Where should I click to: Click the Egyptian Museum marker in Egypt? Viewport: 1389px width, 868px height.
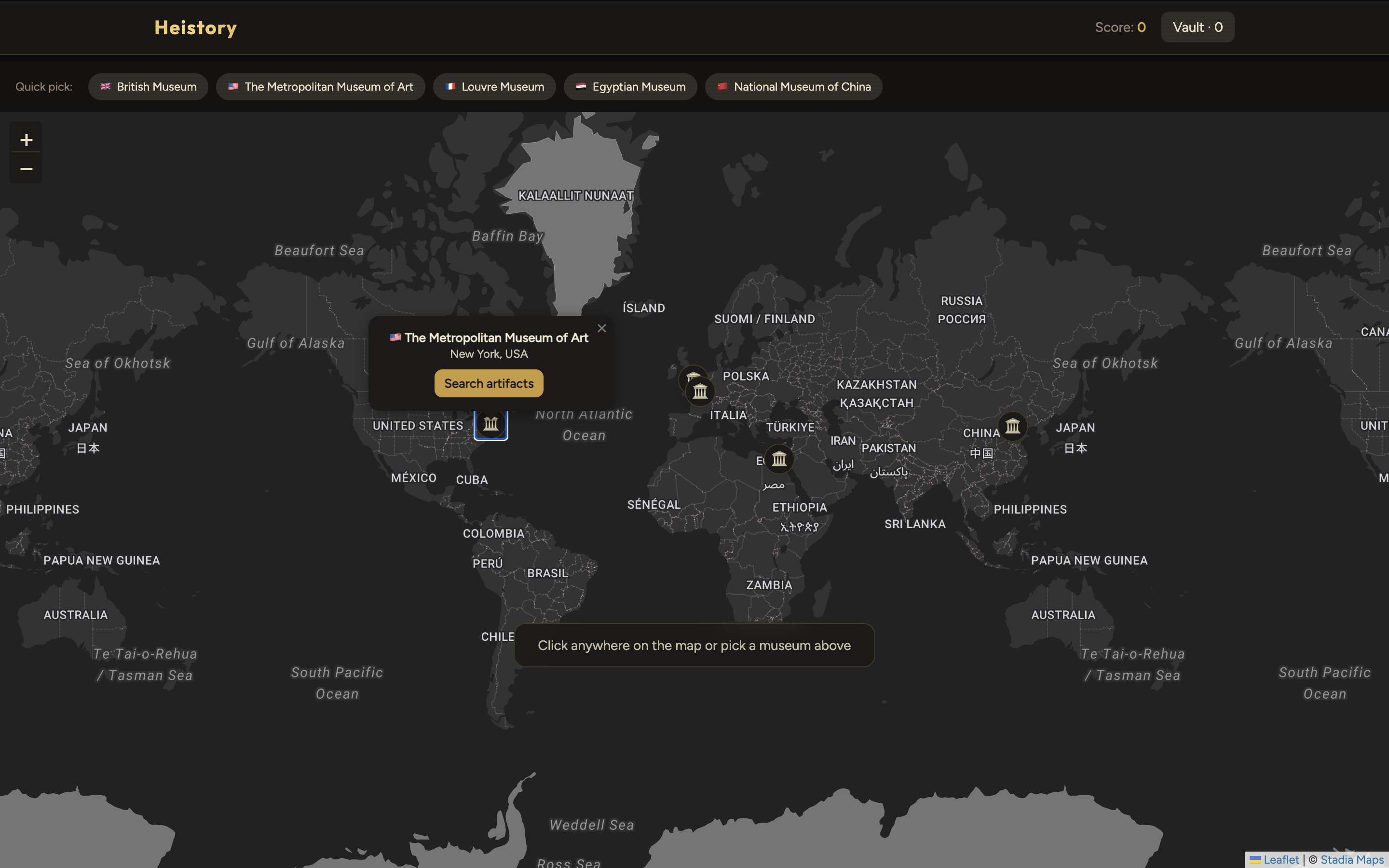pos(779,459)
